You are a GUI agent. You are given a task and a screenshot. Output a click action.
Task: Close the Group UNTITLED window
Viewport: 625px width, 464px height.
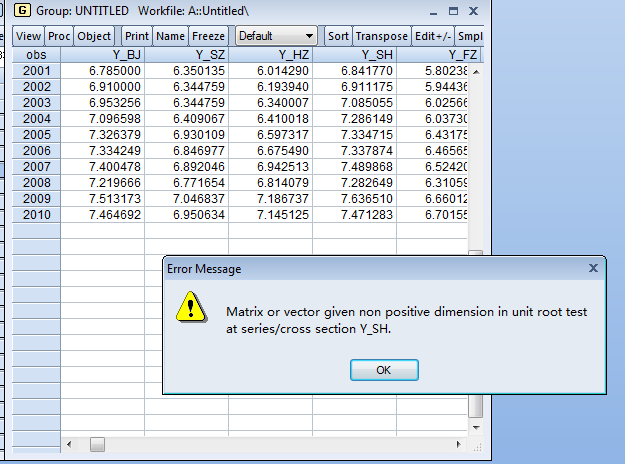click(473, 11)
